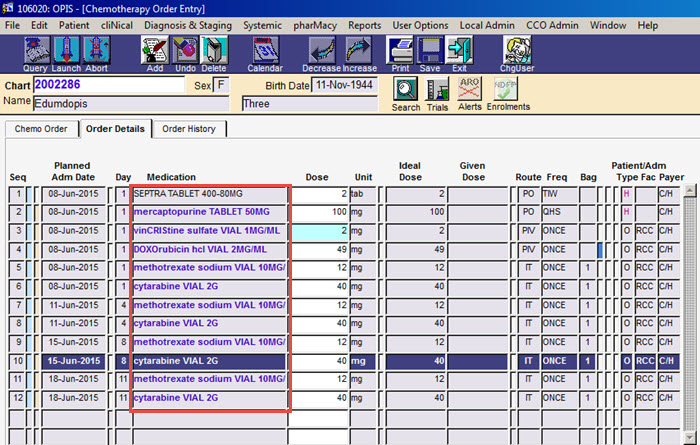The image size is (700, 445).
Task: Open the Window menu
Action: 608,25
